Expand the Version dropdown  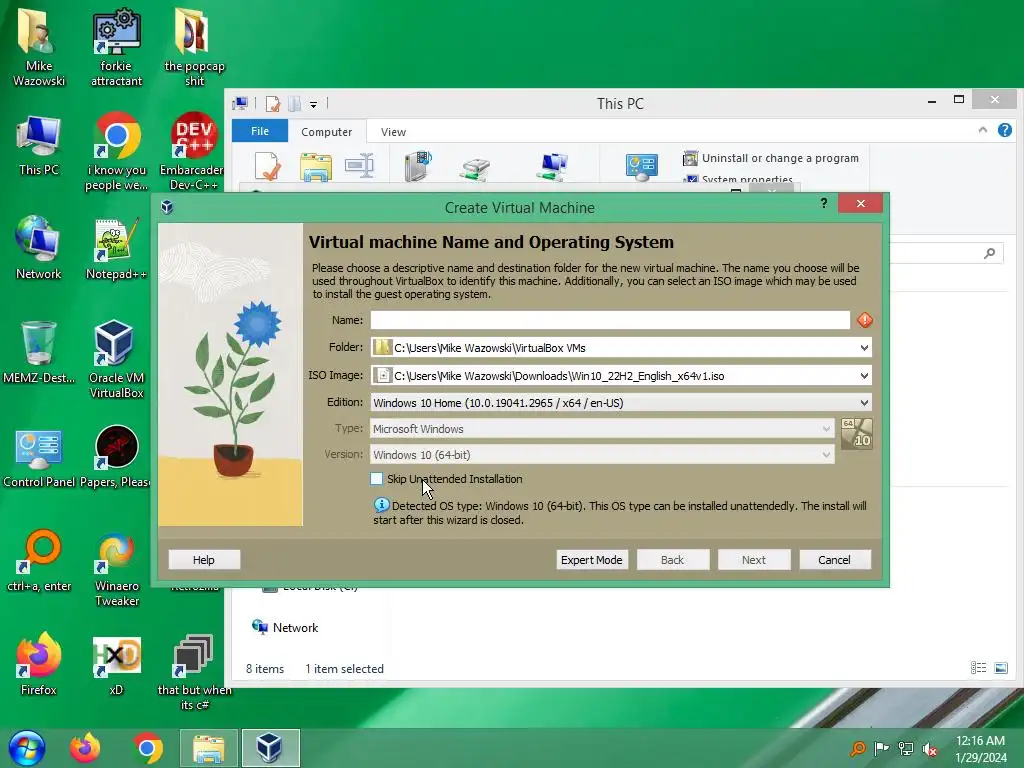click(x=826, y=455)
